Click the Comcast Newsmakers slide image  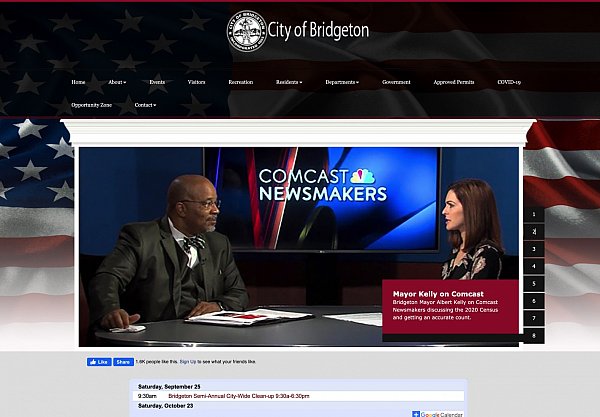298,247
